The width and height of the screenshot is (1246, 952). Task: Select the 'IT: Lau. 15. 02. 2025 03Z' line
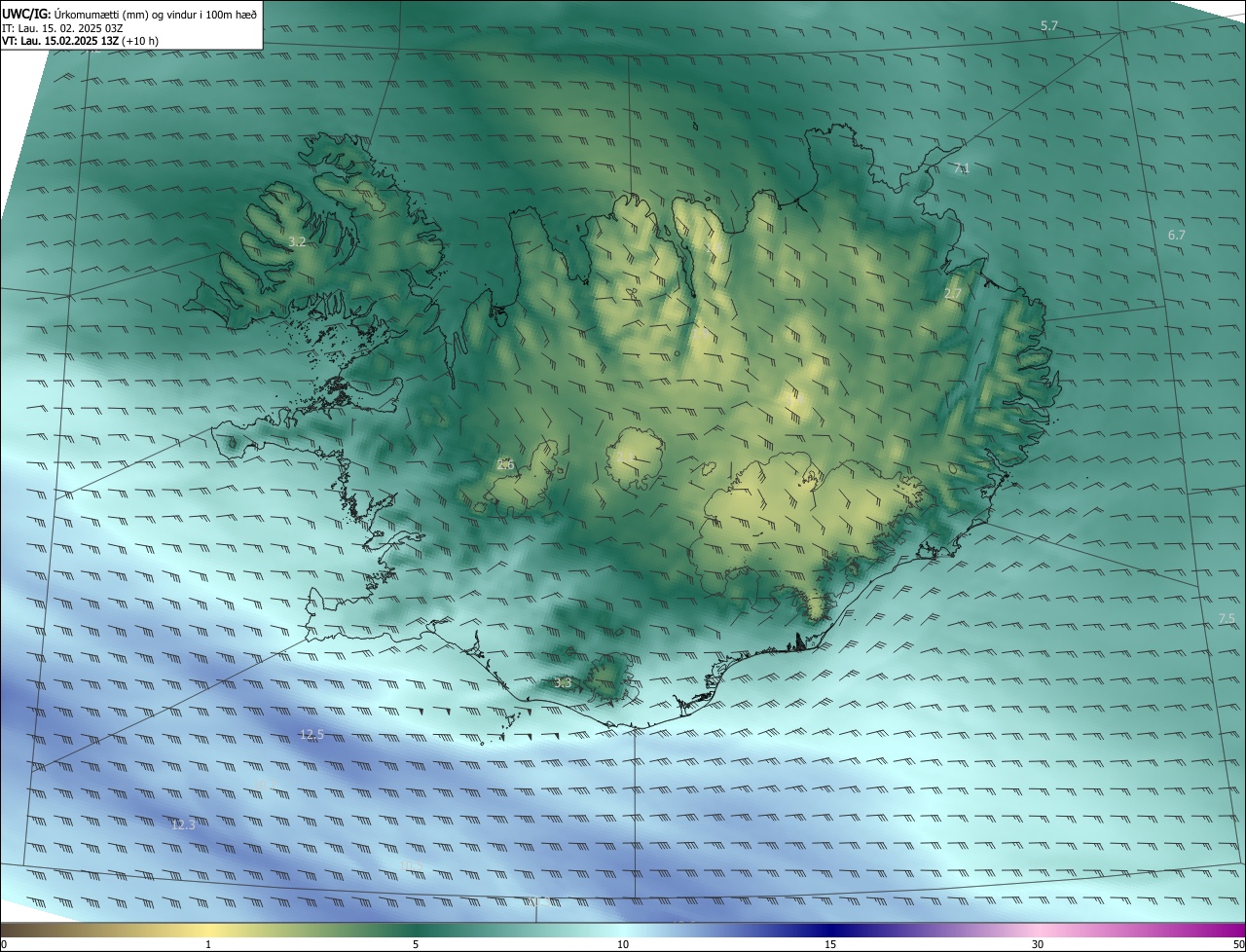(x=62, y=27)
